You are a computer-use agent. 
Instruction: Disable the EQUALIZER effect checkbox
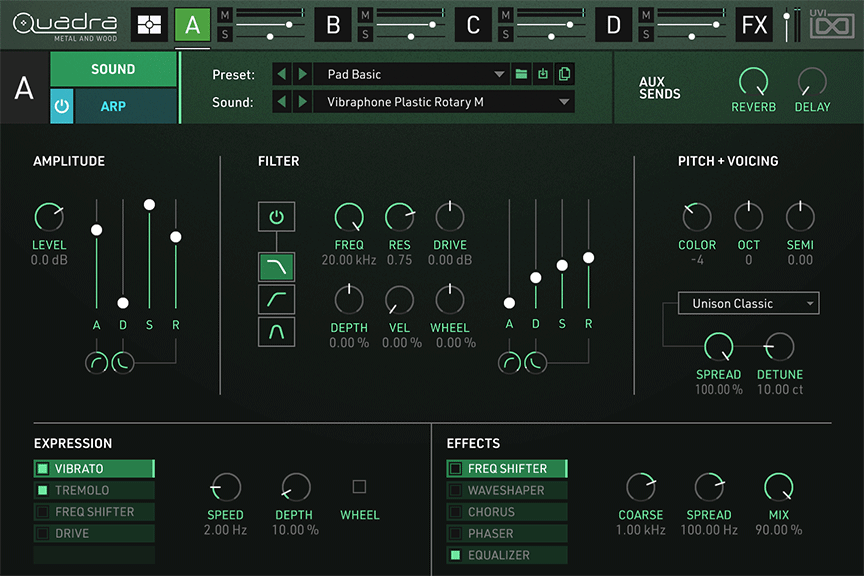[x=455, y=555]
